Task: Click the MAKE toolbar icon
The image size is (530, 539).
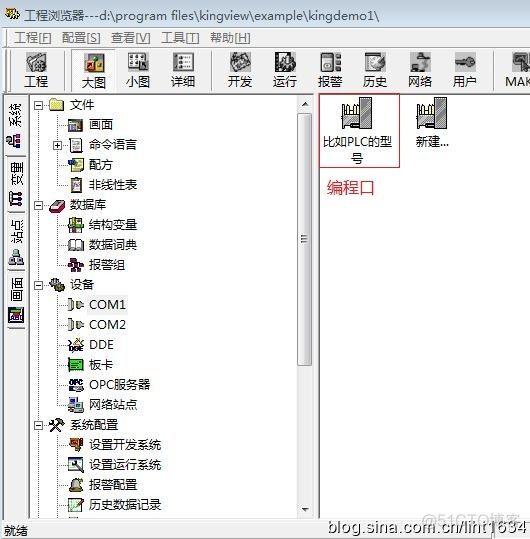Action: click(518, 70)
